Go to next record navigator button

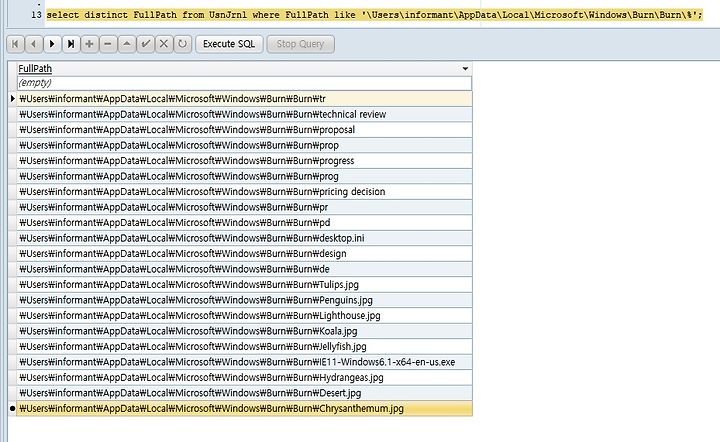point(52,44)
